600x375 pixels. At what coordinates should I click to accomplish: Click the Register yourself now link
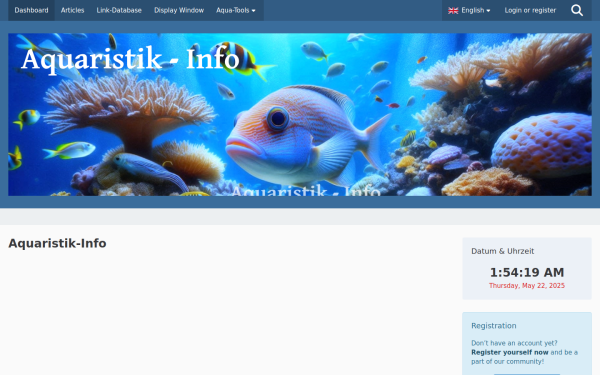[x=510, y=352]
